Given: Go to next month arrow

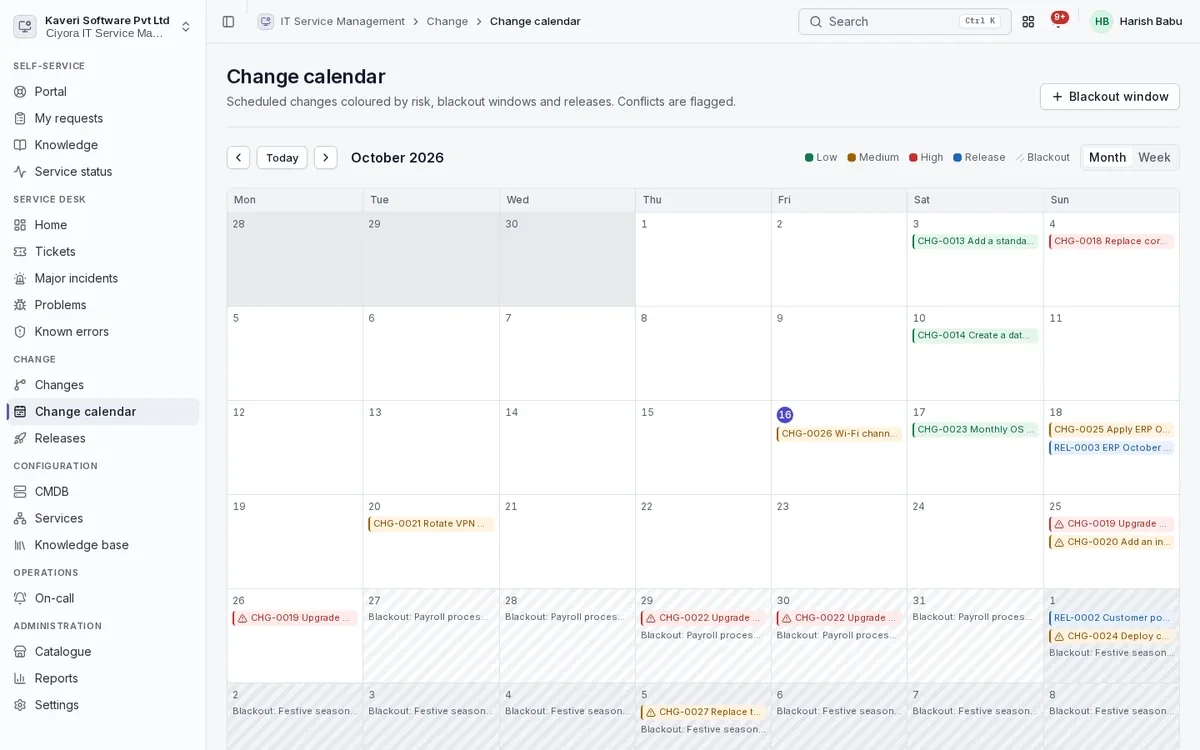Looking at the screenshot, I should [x=326, y=158].
